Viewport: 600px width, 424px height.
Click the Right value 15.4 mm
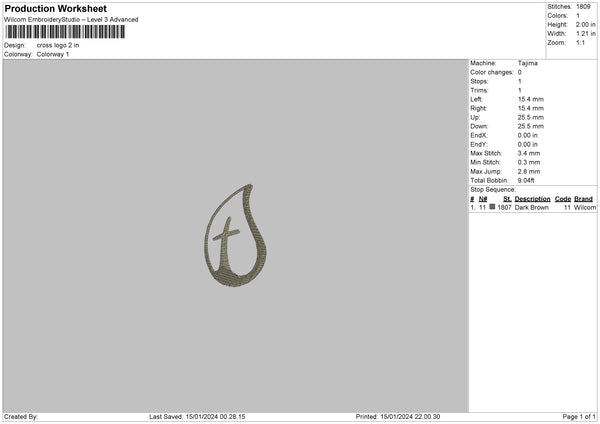click(531, 108)
